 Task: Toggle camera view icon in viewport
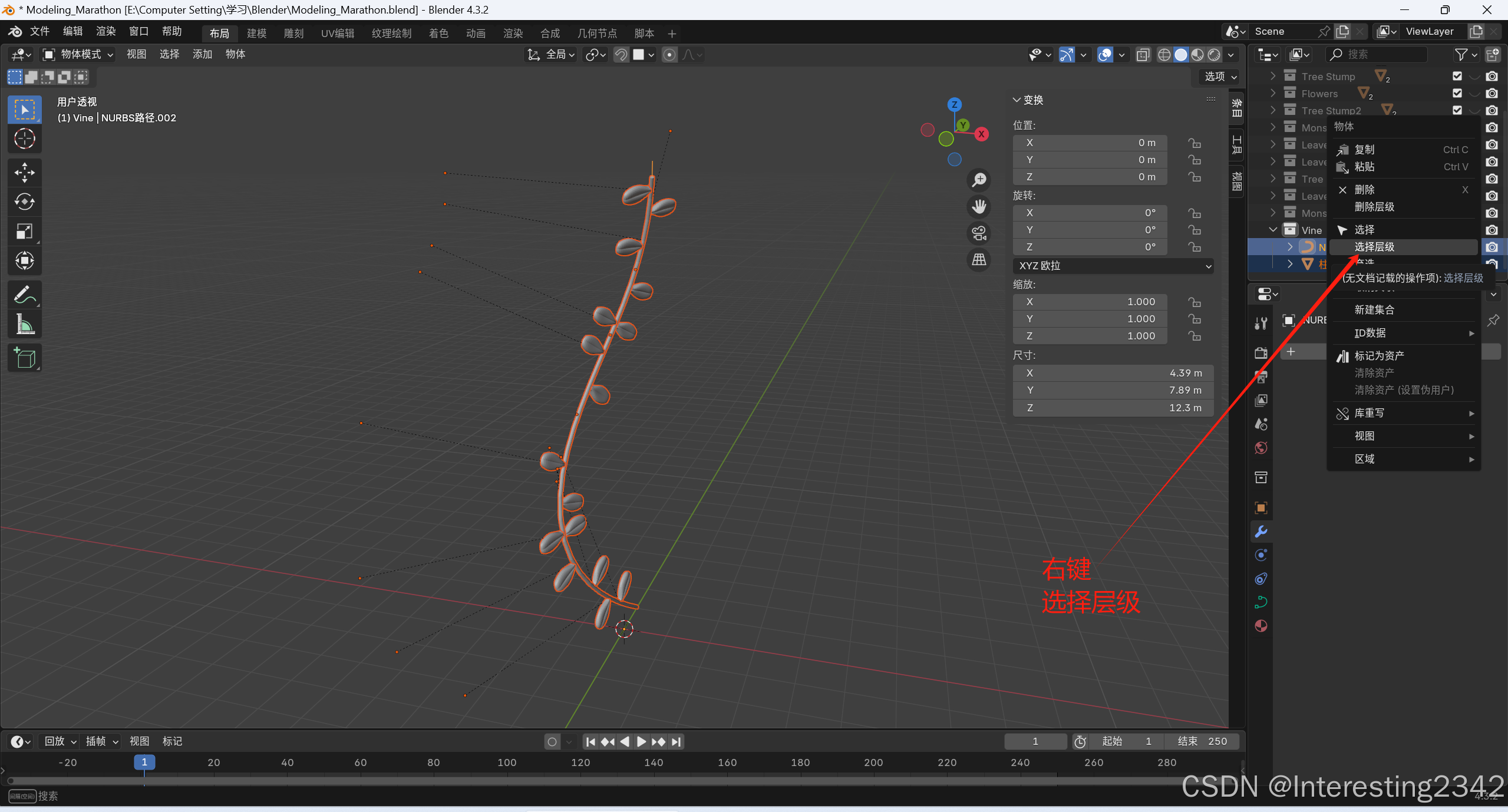(979, 233)
